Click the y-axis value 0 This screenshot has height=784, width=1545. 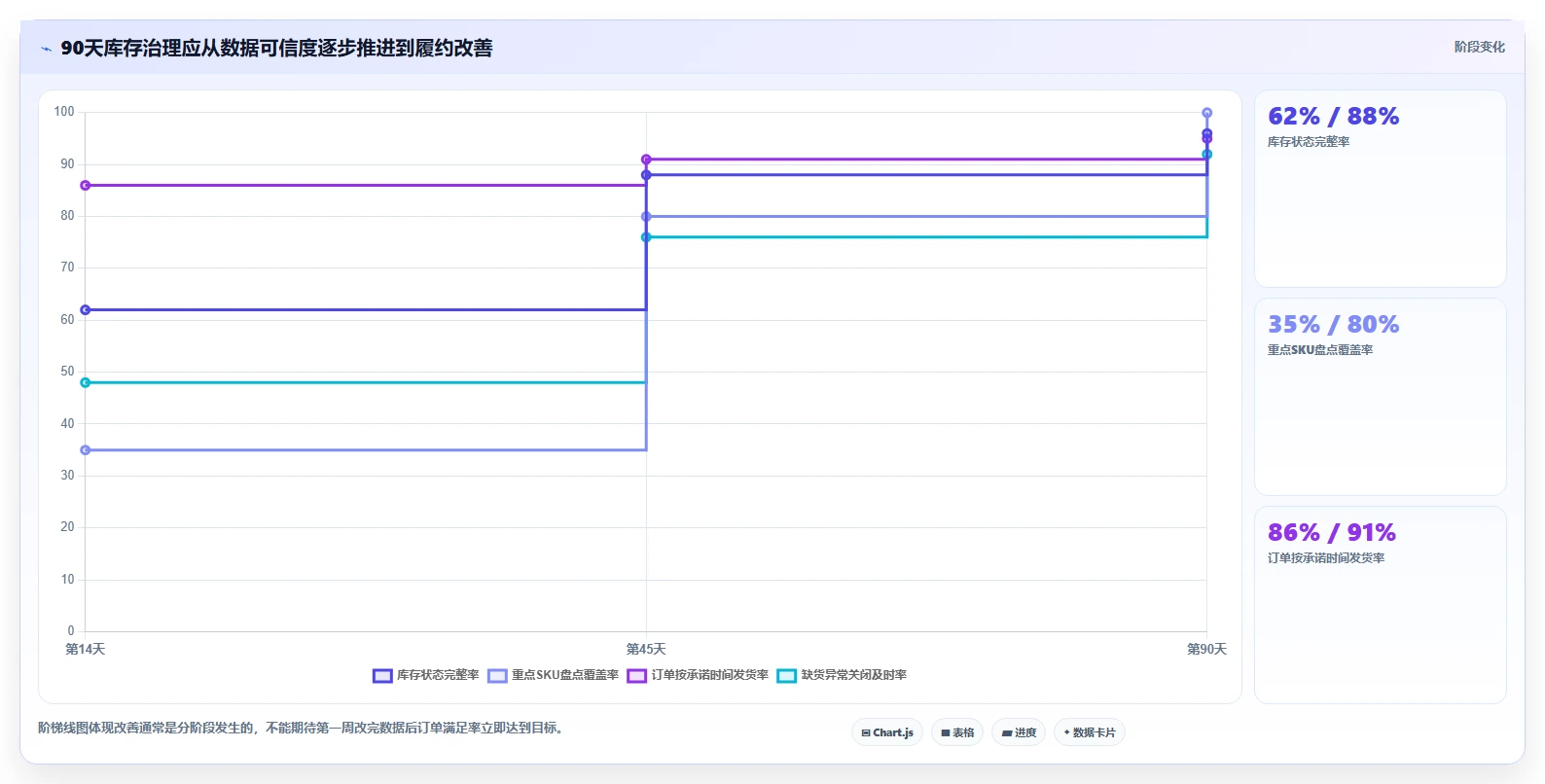click(x=70, y=631)
